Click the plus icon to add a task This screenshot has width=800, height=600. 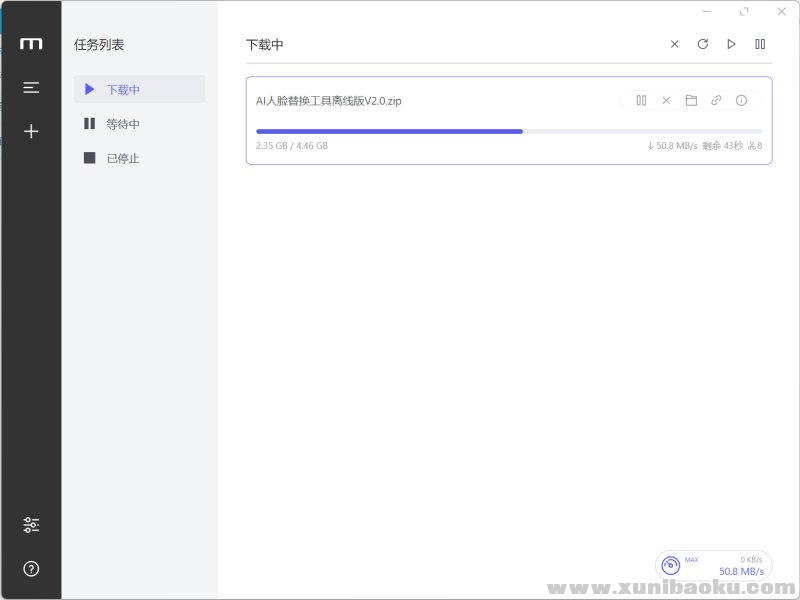(x=31, y=131)
